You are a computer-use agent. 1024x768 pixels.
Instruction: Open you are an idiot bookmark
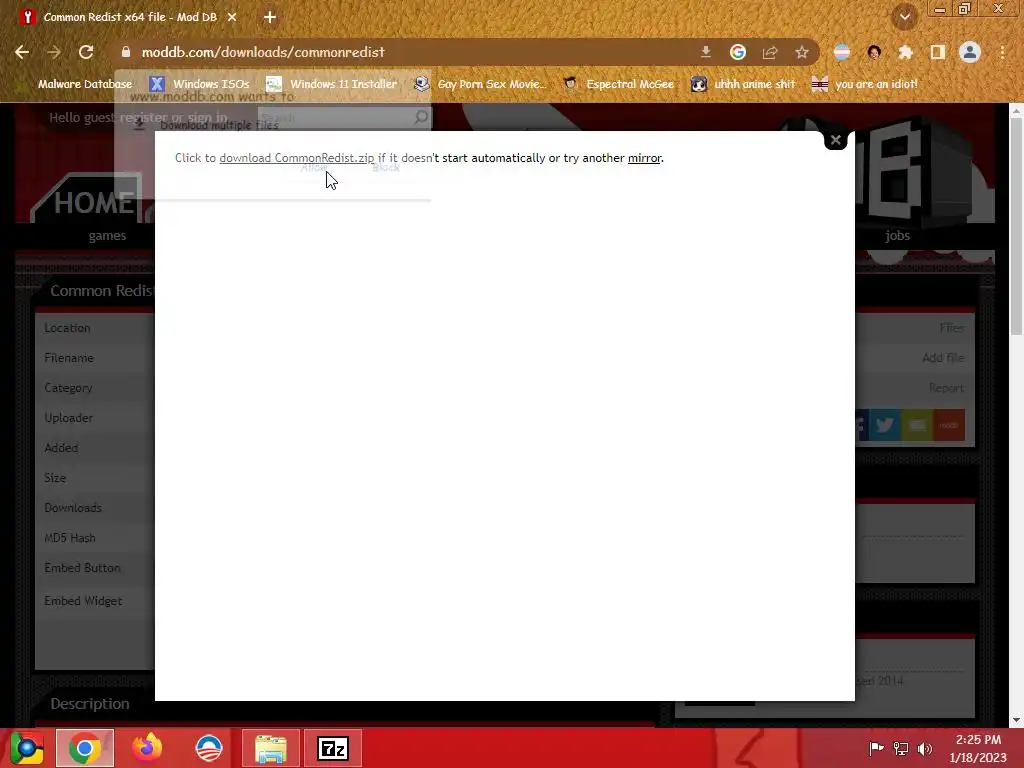pos(865,84)
